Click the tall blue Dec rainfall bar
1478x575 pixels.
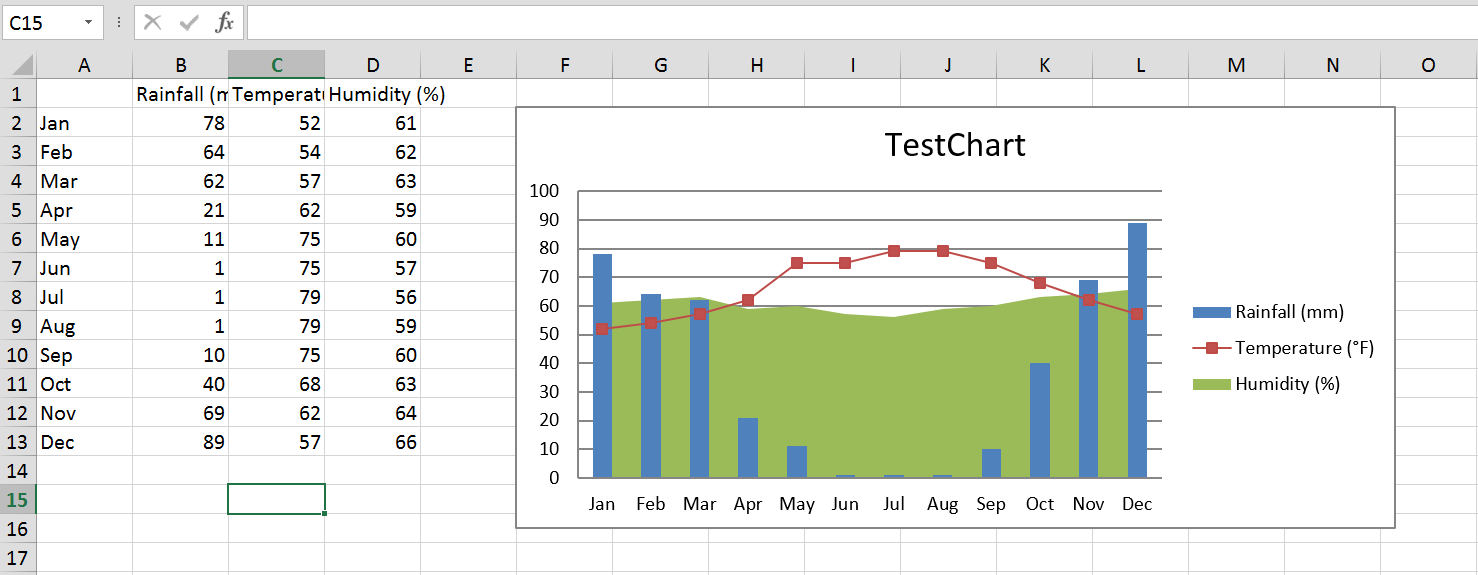[1137, 350]
